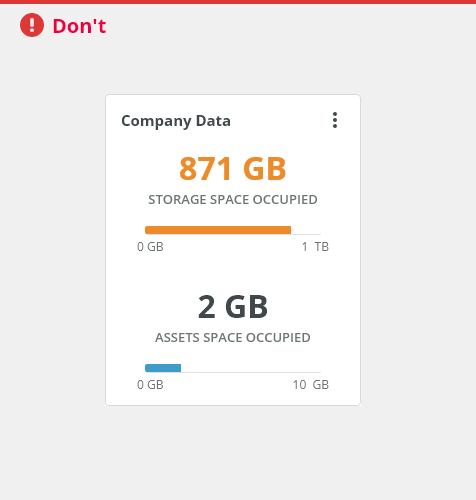This screenshot has height=500, width=476.
Task: Click the orange storage progress bar
Action: (218, 230)
